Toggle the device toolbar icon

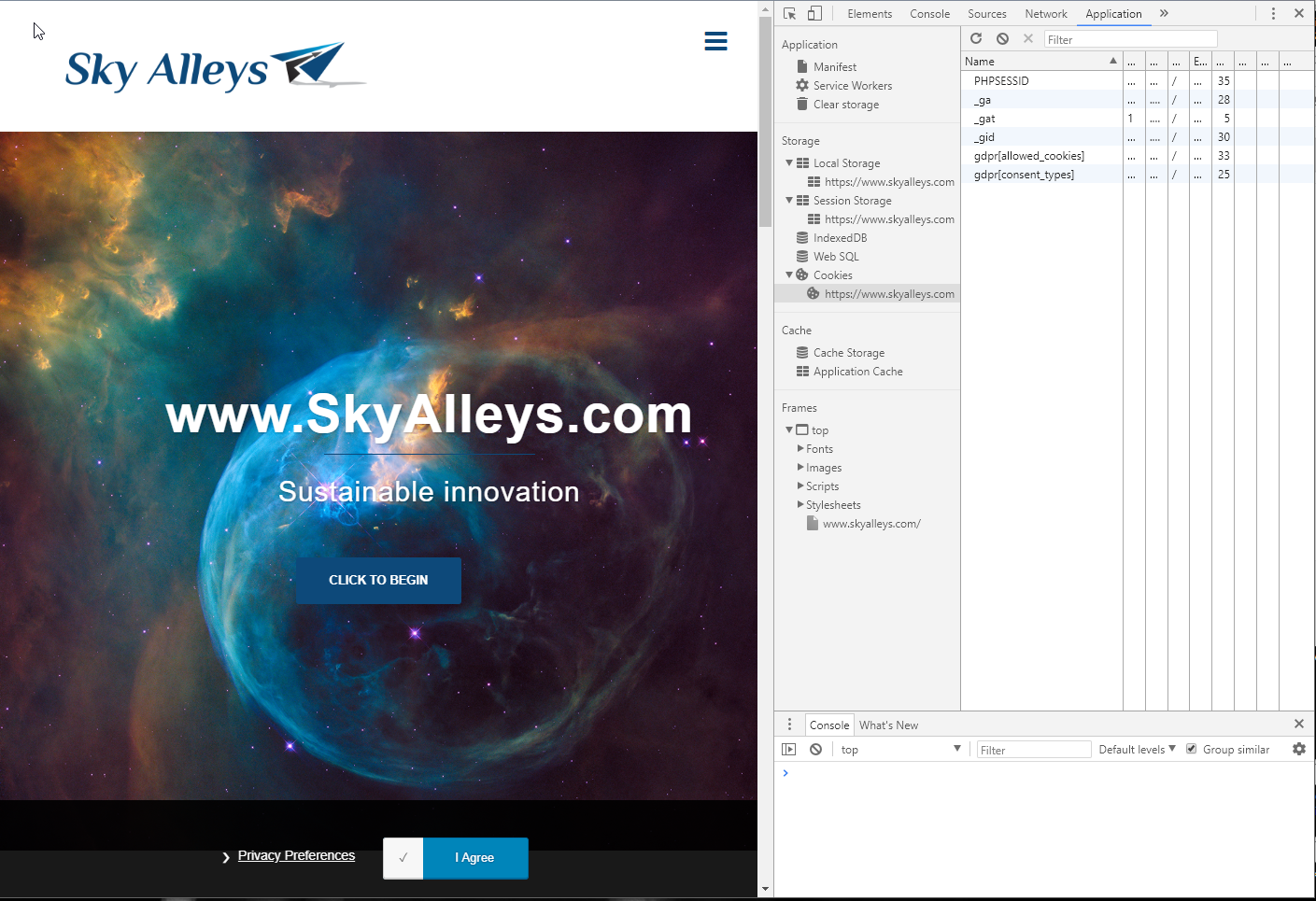point(814,13)
